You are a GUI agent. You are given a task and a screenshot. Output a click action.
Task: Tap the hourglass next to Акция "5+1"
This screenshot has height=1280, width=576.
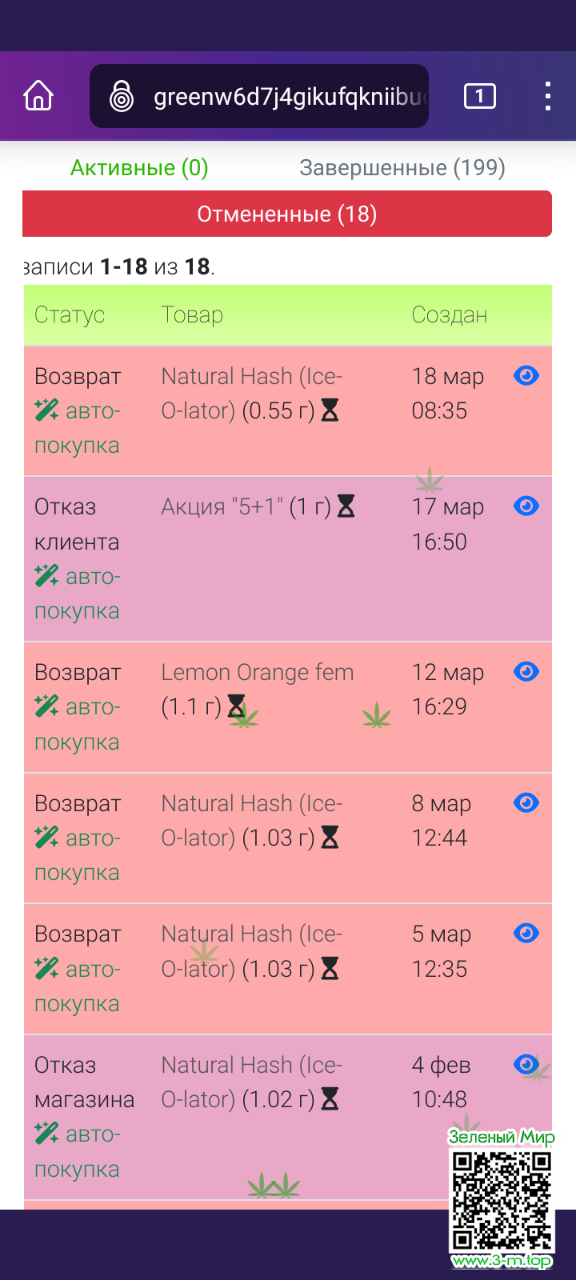(x=346, y=507)
